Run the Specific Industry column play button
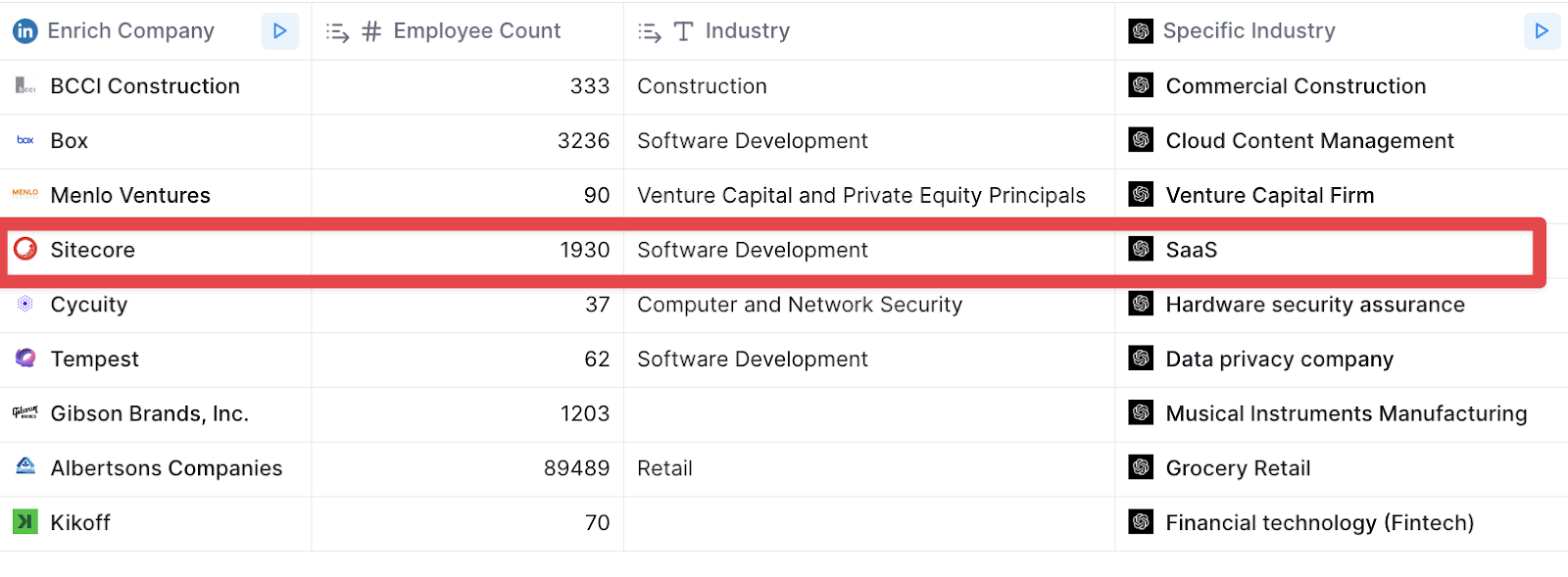The height and width of the screenshot is (577, 1568). pyautogui.click(x=1541, y=31)
